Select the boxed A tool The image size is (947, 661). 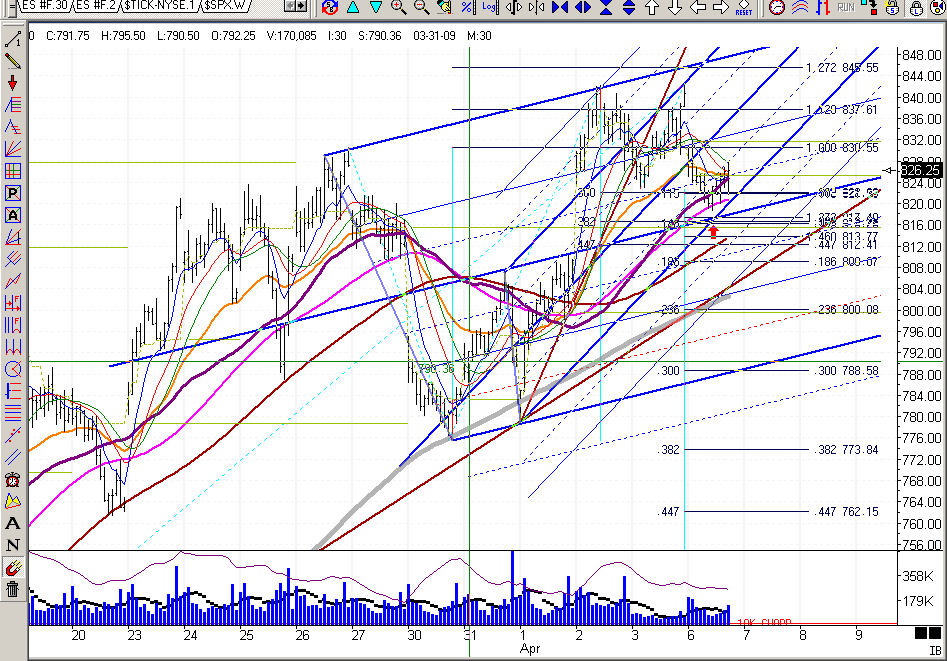click(x=13, y=214)
